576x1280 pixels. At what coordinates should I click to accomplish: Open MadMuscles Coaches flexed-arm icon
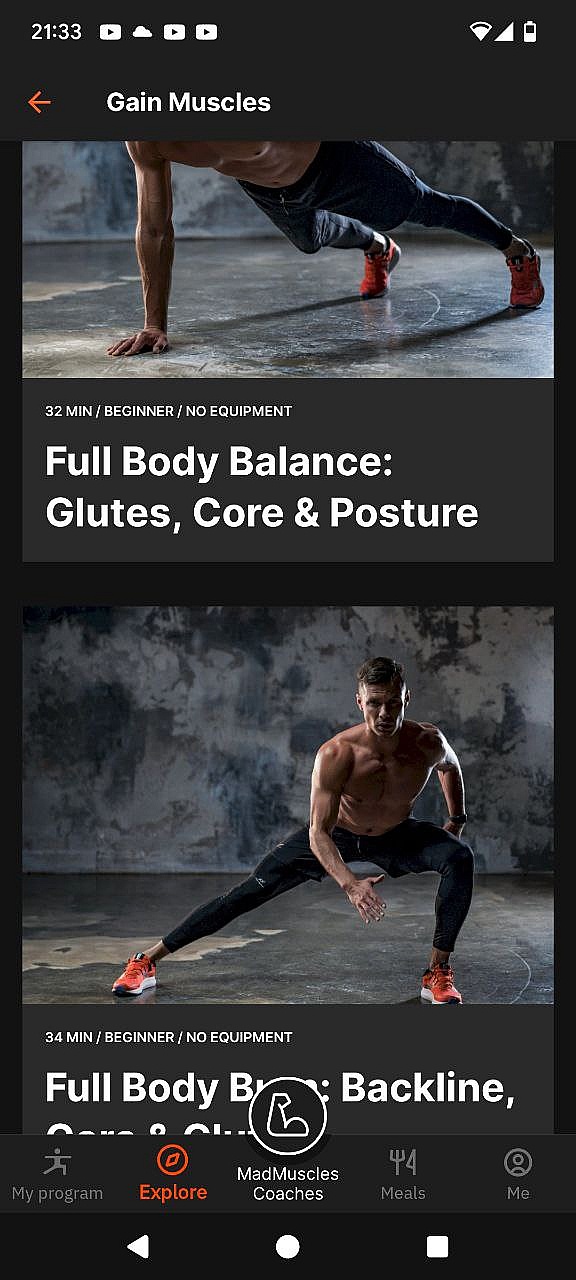click(288, 1116)
